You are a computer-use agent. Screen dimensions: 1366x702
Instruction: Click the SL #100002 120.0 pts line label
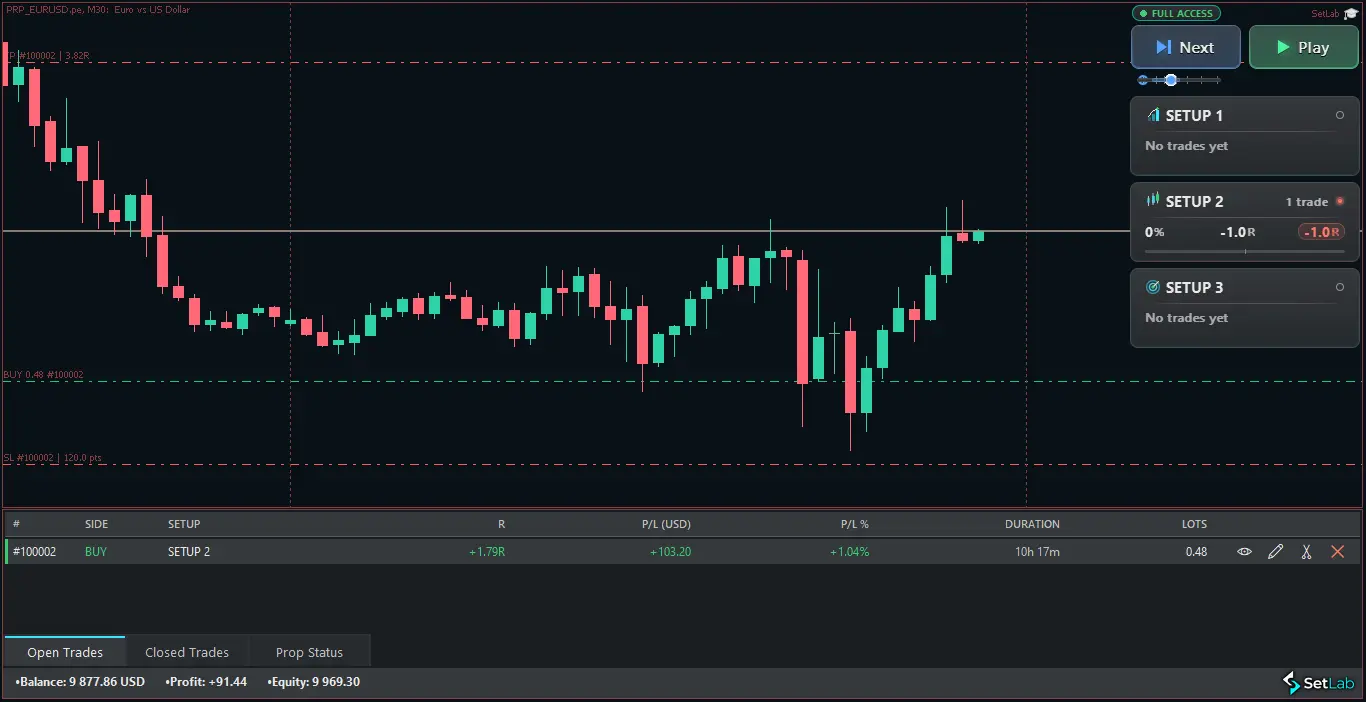click(x=53, y=458)
